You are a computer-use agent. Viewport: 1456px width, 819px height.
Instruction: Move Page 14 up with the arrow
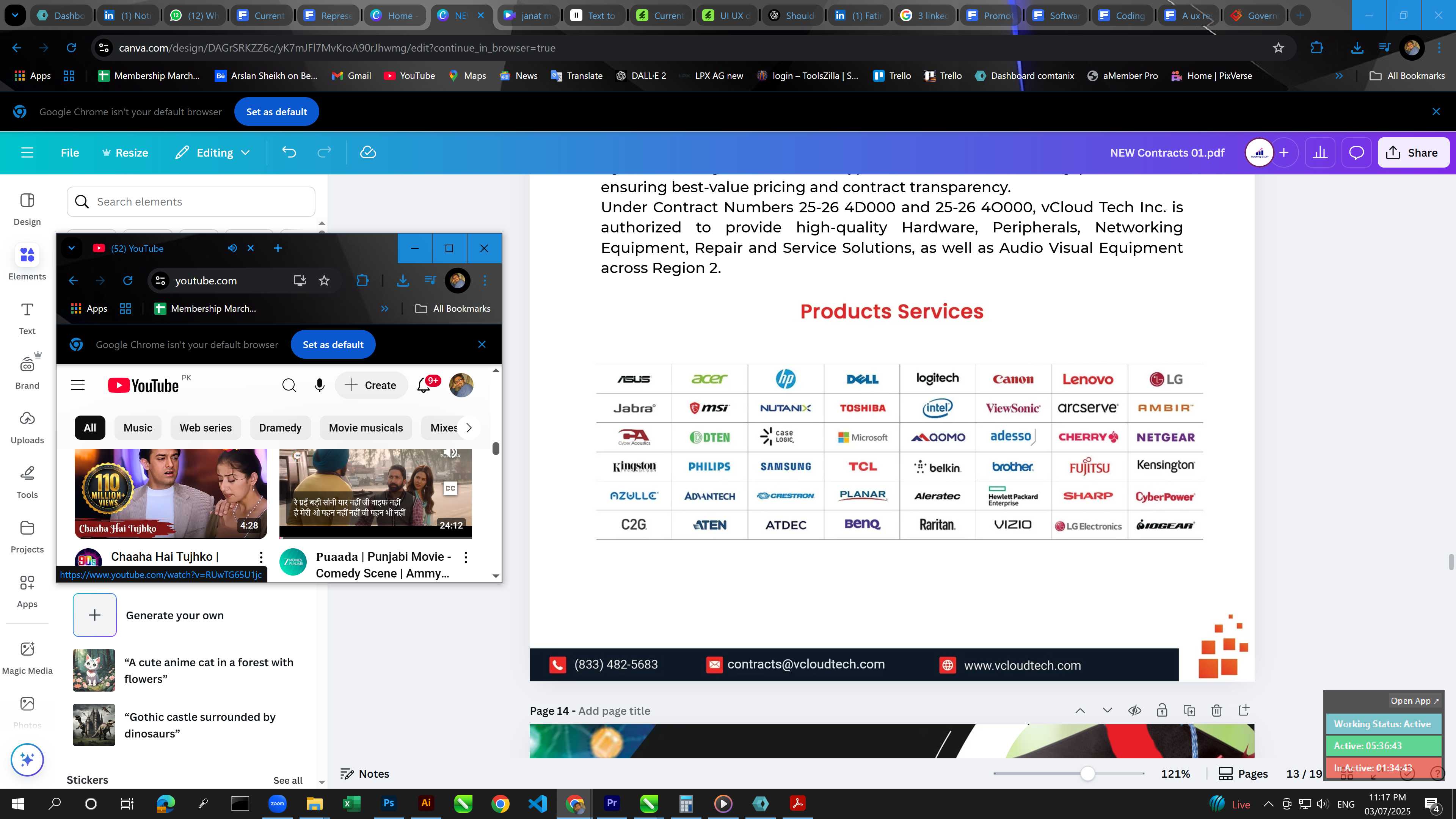(x=1080, y=711)
